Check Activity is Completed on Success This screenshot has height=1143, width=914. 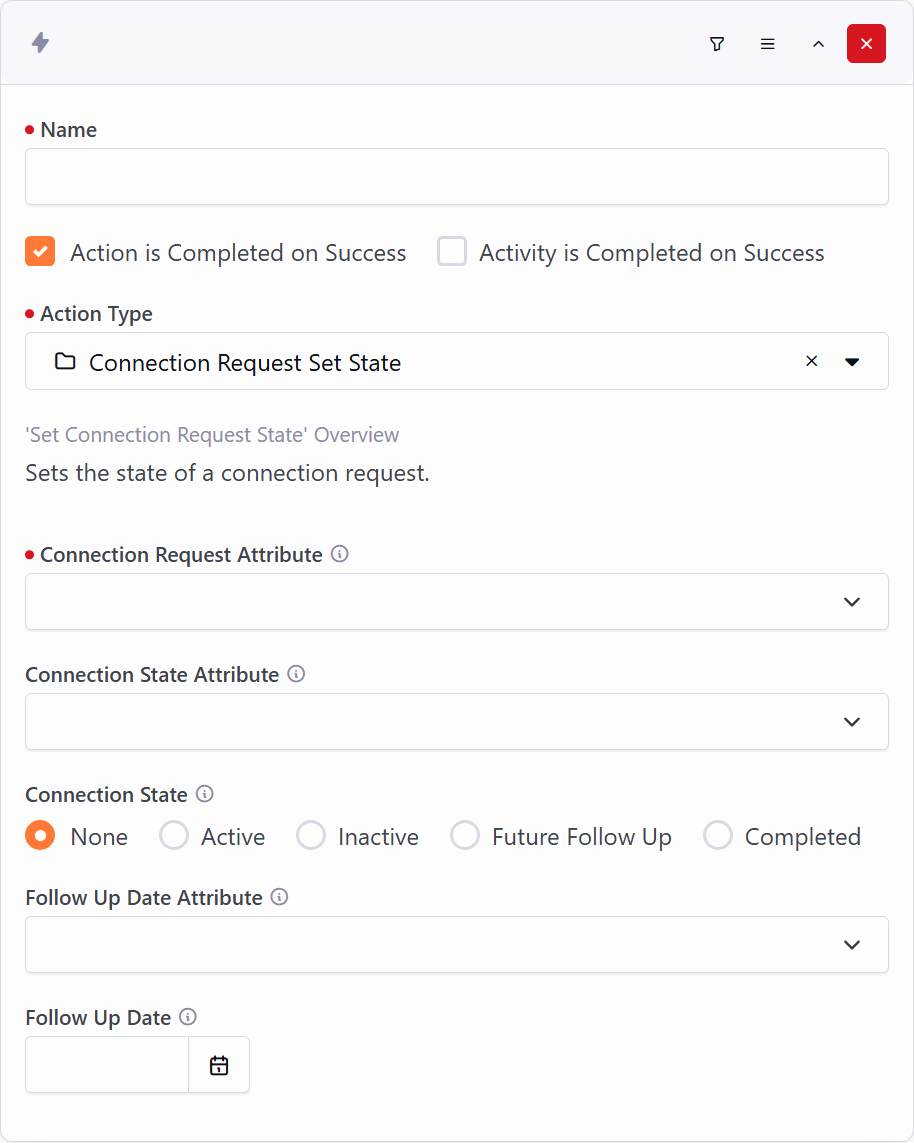[452, 252]
